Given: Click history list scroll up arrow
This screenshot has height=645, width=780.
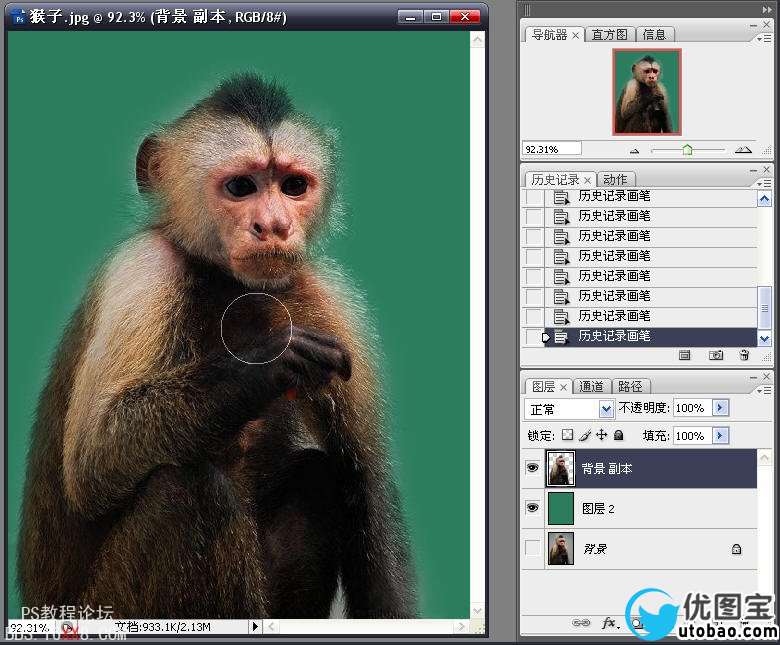Looking at the screenshot, I should [764, 199].
